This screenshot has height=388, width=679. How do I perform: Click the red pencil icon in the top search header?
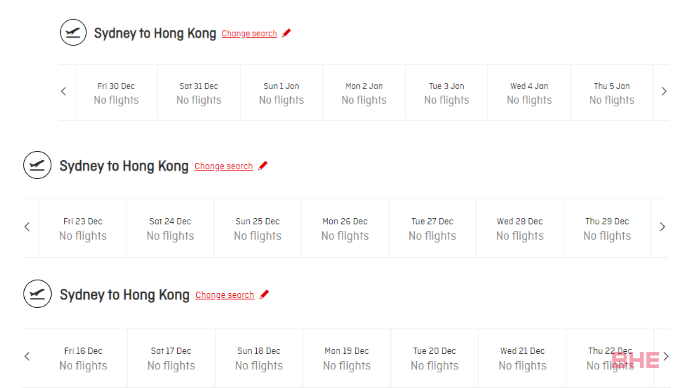click(x=286, y=33)
